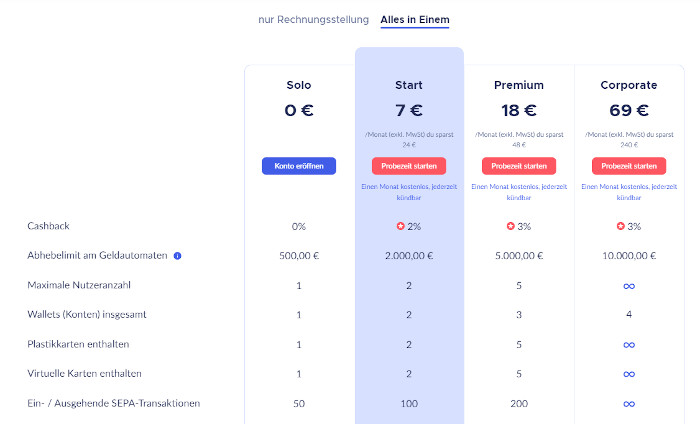This screenshot has height=424, width=700.
Task: Click the infinity symbol for Corporate SEPA-Transaktionen
Action: tap(629, 404)
